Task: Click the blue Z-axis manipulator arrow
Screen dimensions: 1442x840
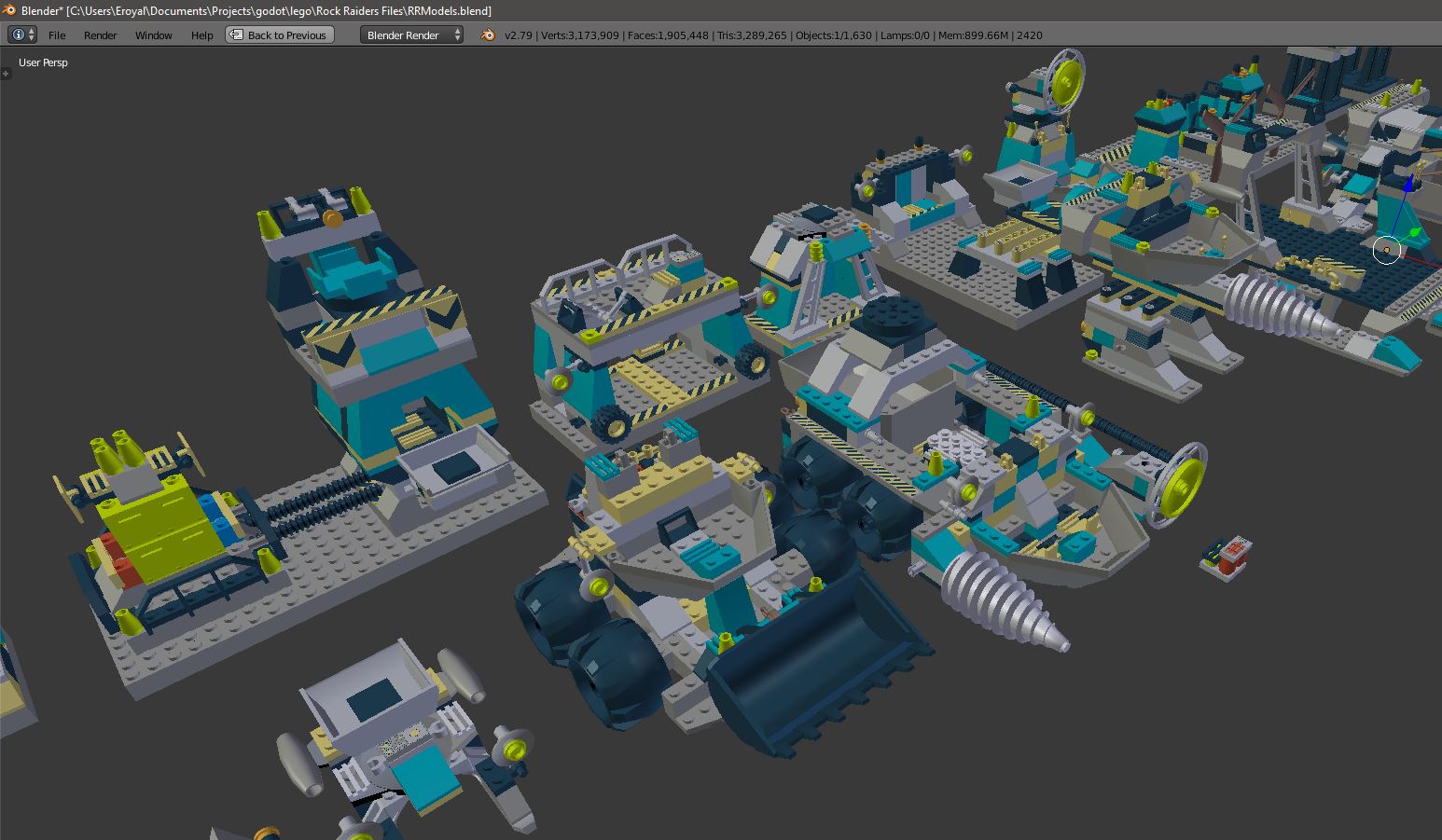Action: pyautogui.click(x=1407, y=184)
